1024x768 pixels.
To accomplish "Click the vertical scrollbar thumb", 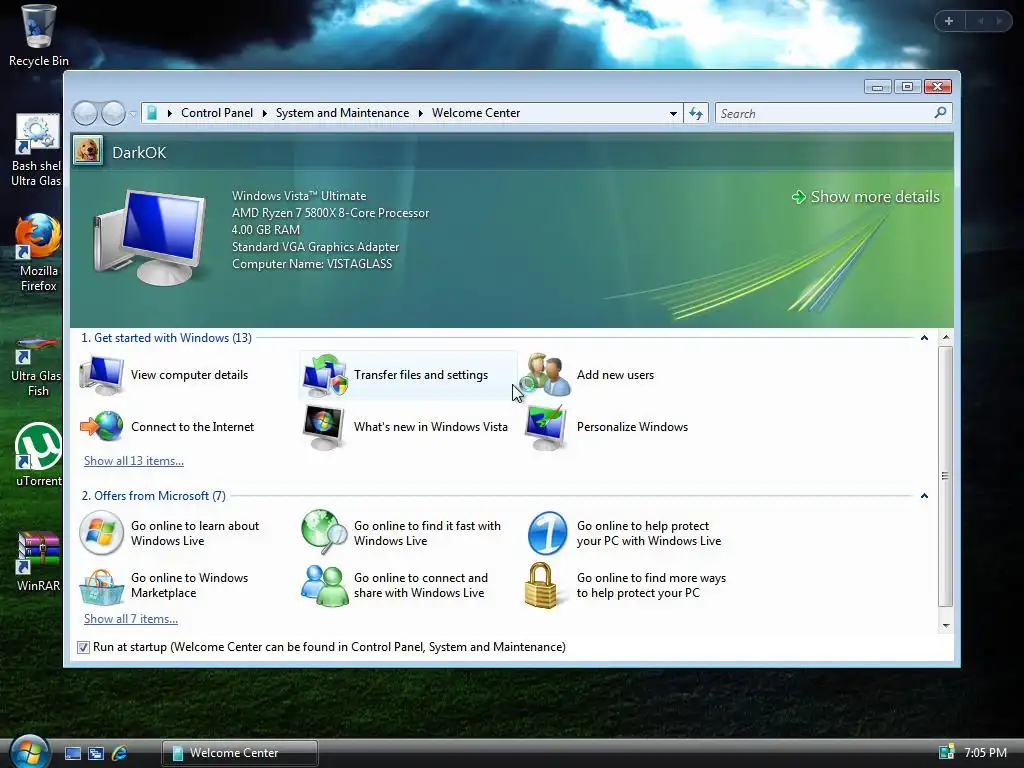I will (x=945, y=476).
